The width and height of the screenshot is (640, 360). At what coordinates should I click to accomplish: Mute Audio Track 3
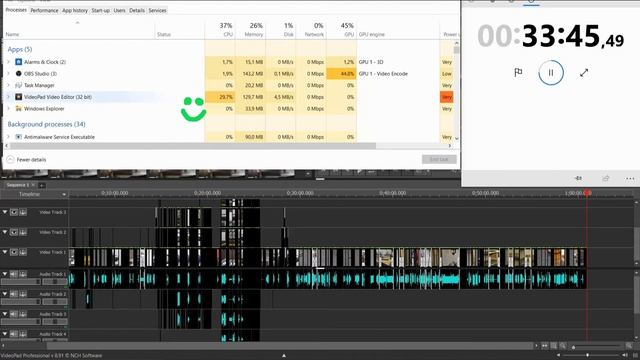click(14, 314)
